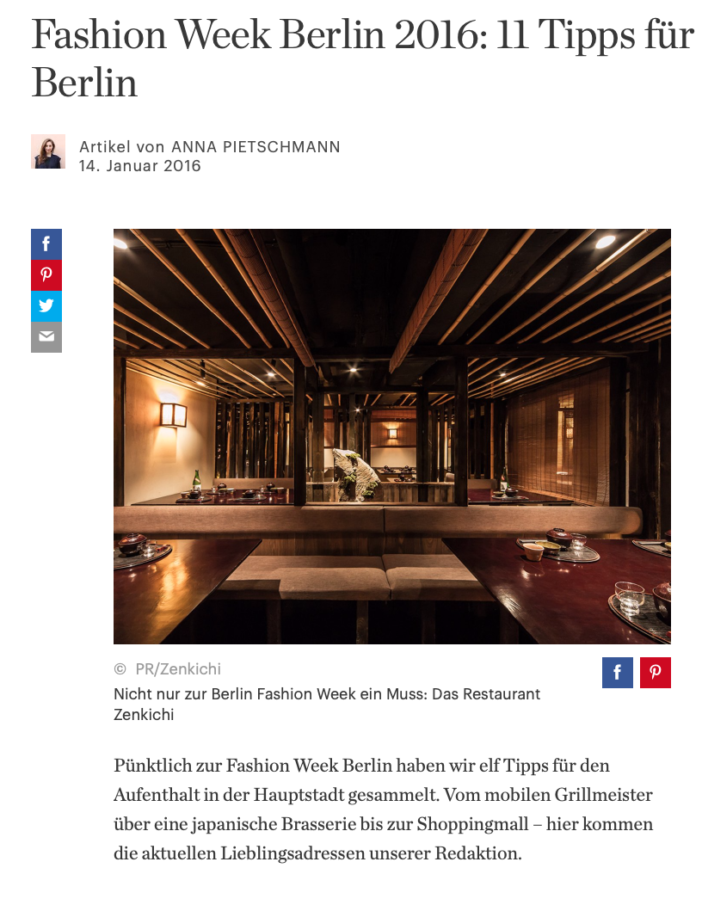This screenshot has height=905, width=702.
Task: Open the author's avatar photo
Action: click(48, 152)
